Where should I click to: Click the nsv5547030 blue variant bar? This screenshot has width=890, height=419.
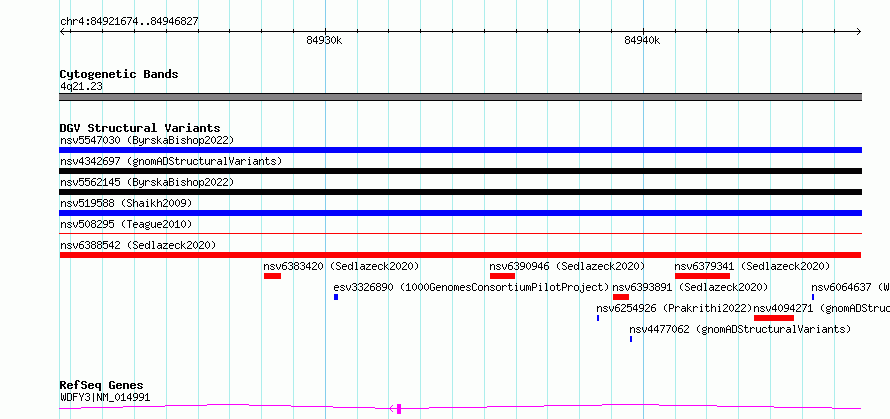[460, 150]
